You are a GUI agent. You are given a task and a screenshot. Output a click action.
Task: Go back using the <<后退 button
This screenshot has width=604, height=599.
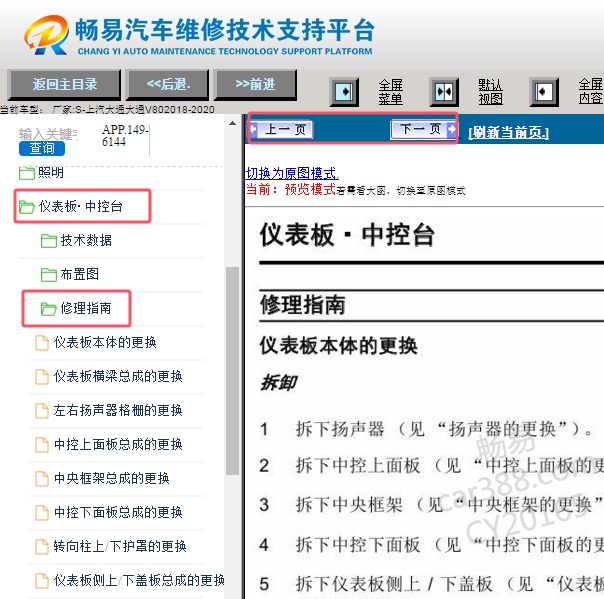[x=168, y=84]
